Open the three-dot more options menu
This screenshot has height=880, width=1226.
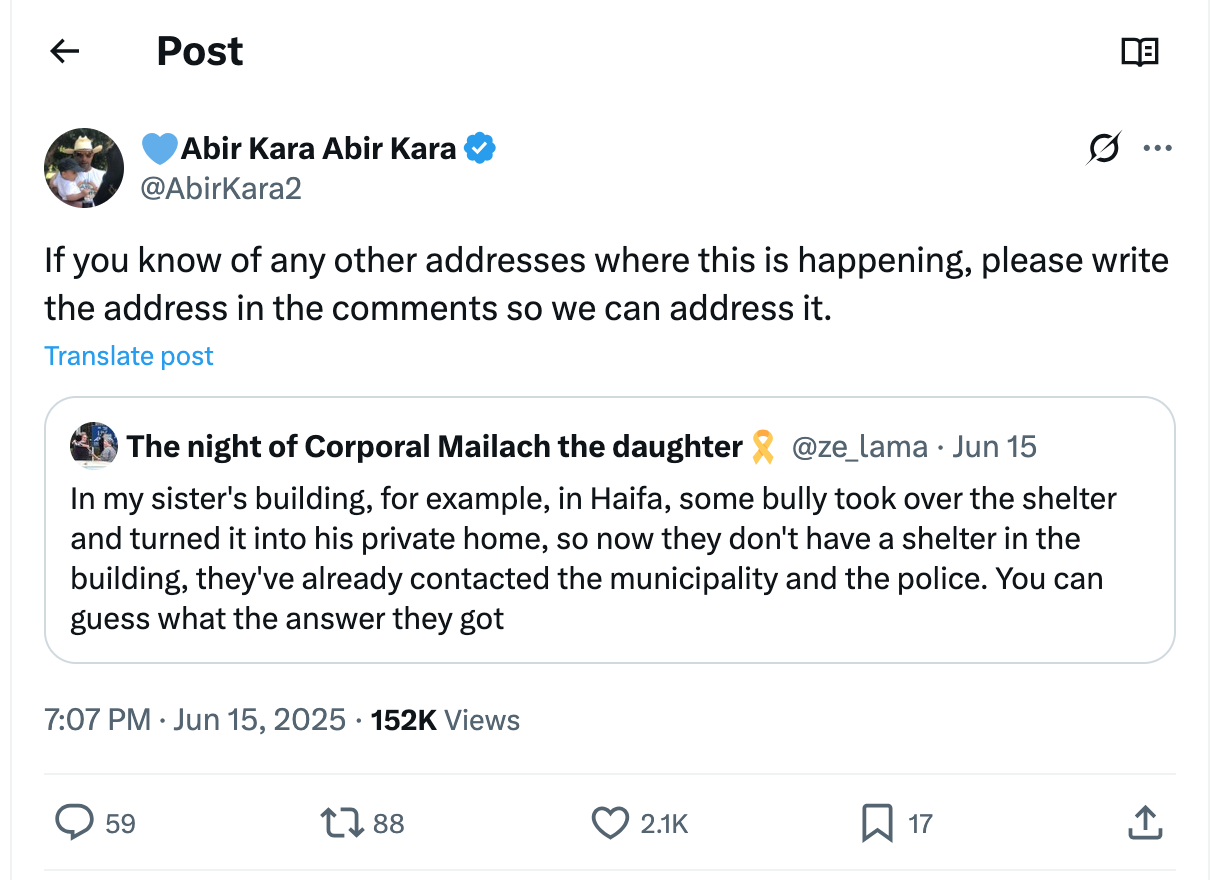(x=1157, y=149)
